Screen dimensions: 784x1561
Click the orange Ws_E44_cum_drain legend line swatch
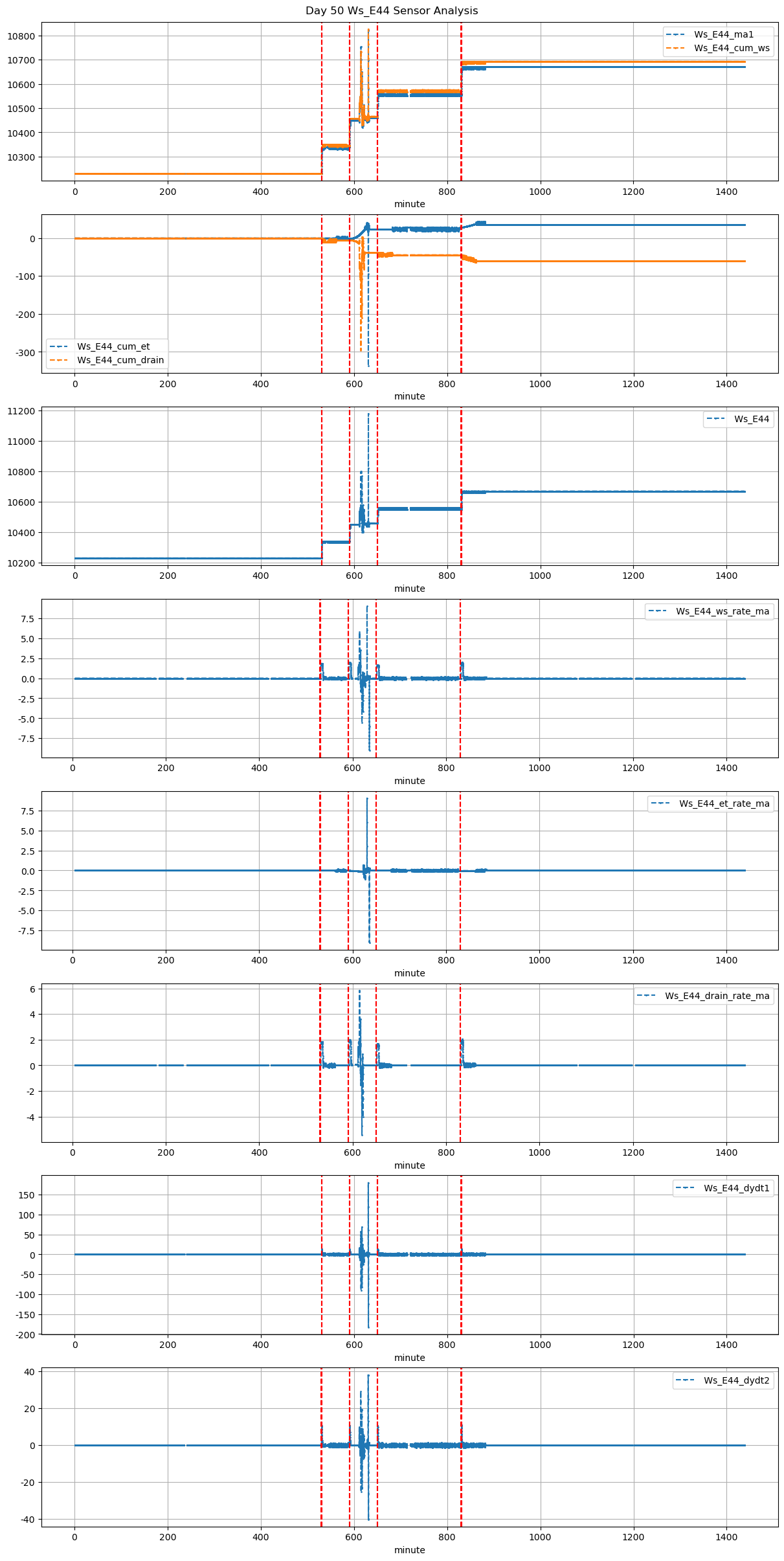[60, 360]
